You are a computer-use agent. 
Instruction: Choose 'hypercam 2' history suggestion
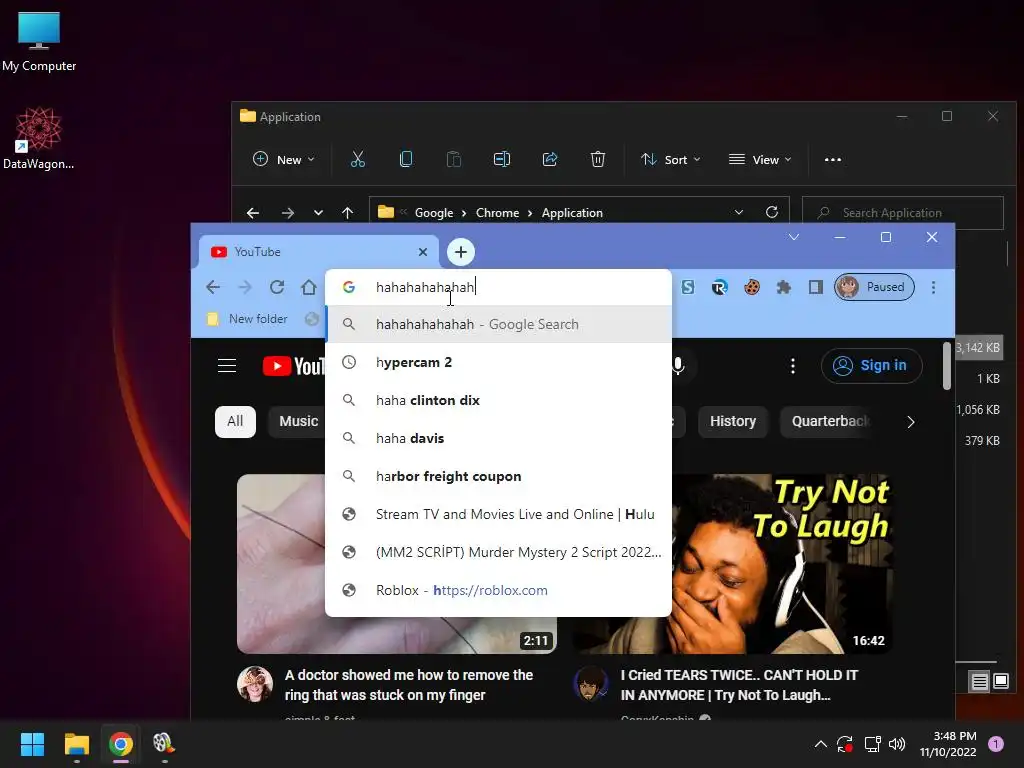(x=498, y=362)
